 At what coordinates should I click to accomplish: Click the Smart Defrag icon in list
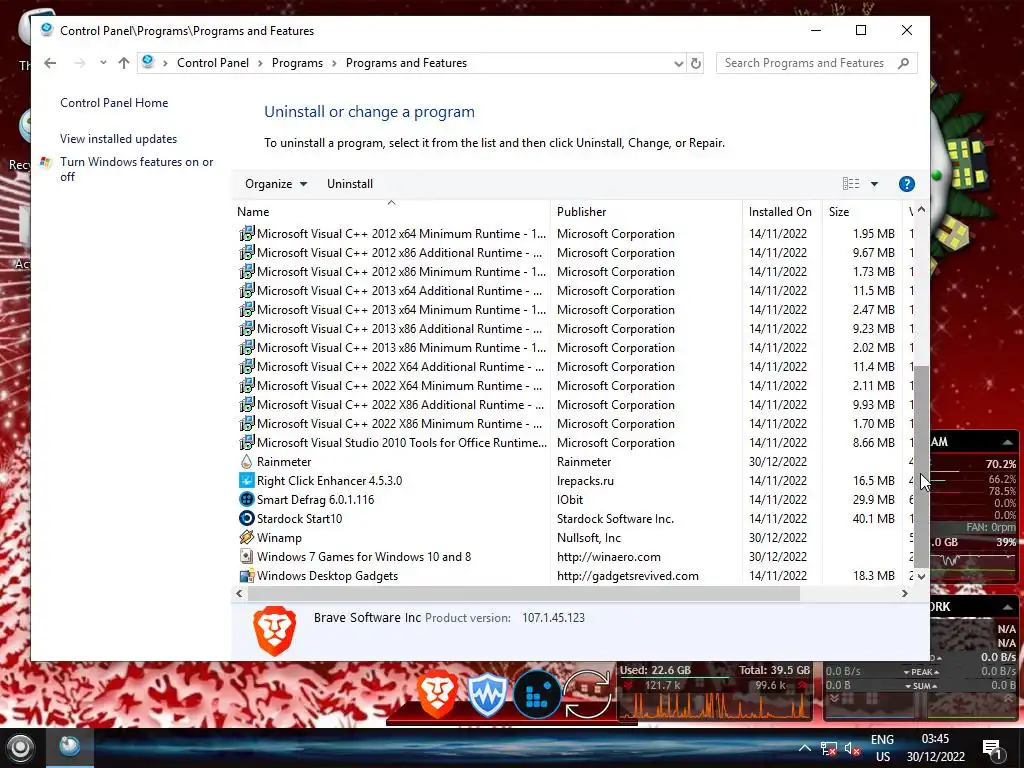coord(246,500)
